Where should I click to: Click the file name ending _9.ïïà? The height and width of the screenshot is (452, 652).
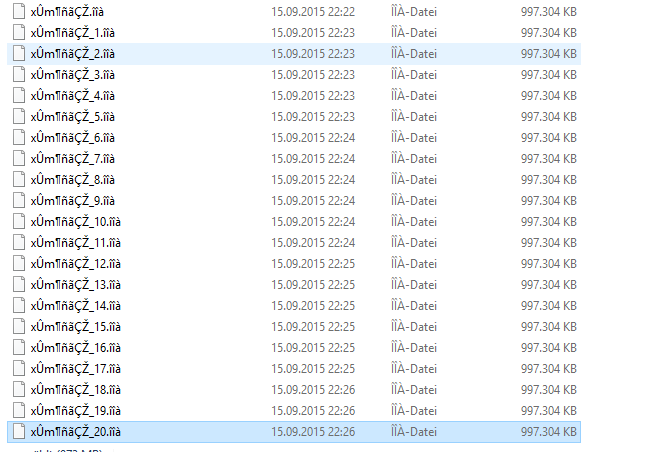click(72, 201)
